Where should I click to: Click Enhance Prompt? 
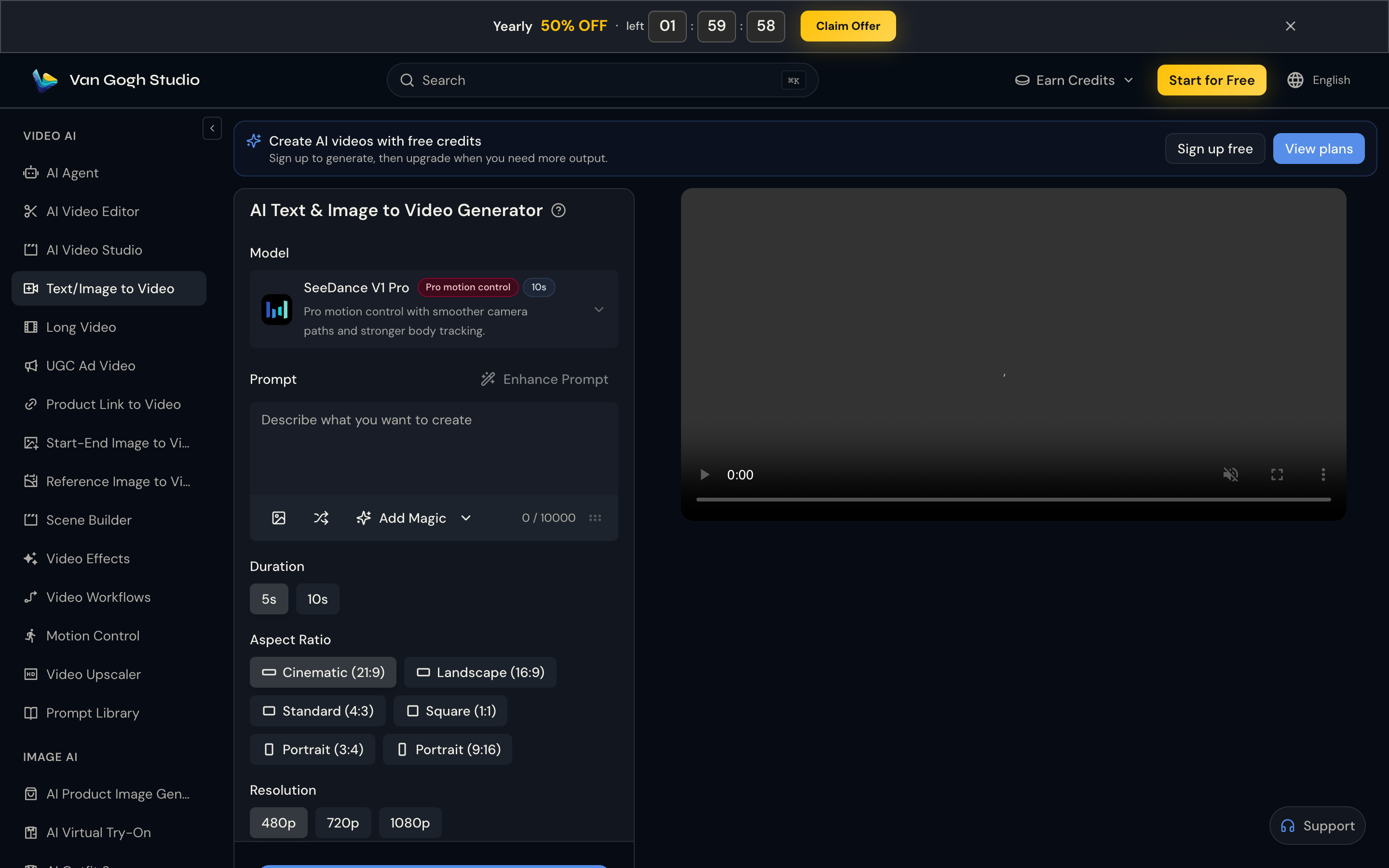click(x=544, y=380)
